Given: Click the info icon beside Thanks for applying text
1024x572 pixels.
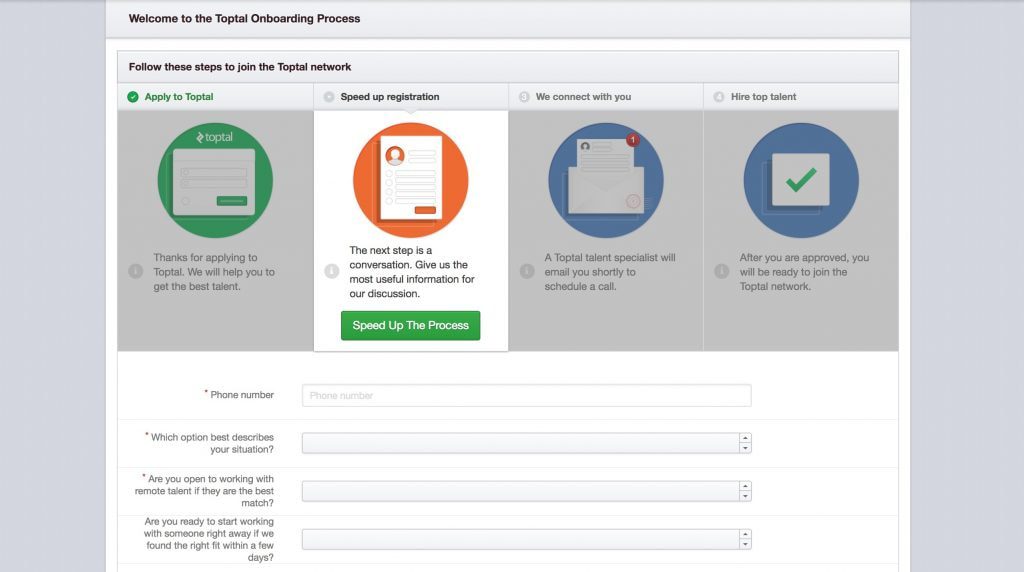Looking at the screenshot, I should [136, 271].
